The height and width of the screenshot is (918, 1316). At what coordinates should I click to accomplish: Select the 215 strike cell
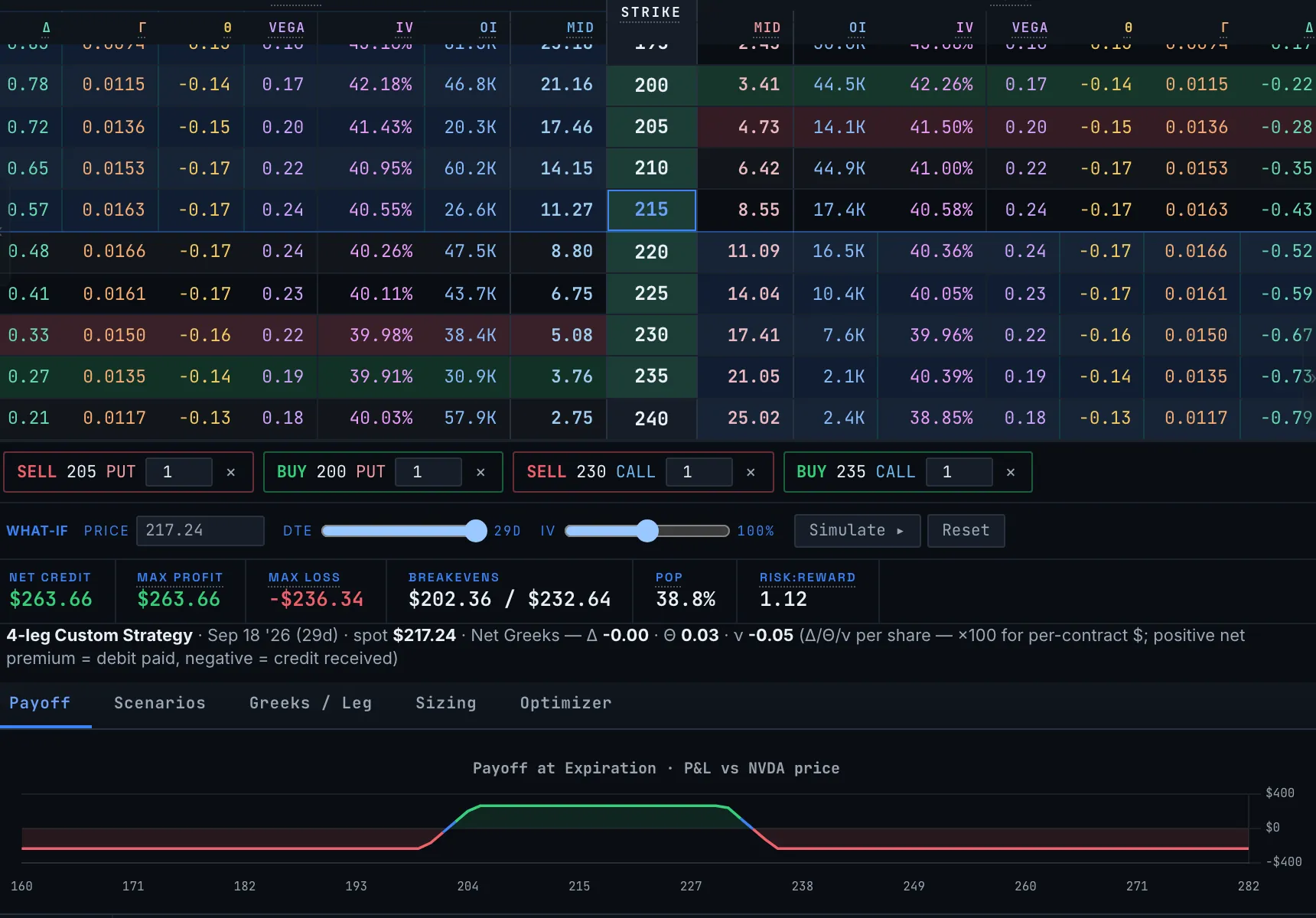pos(652,210)
